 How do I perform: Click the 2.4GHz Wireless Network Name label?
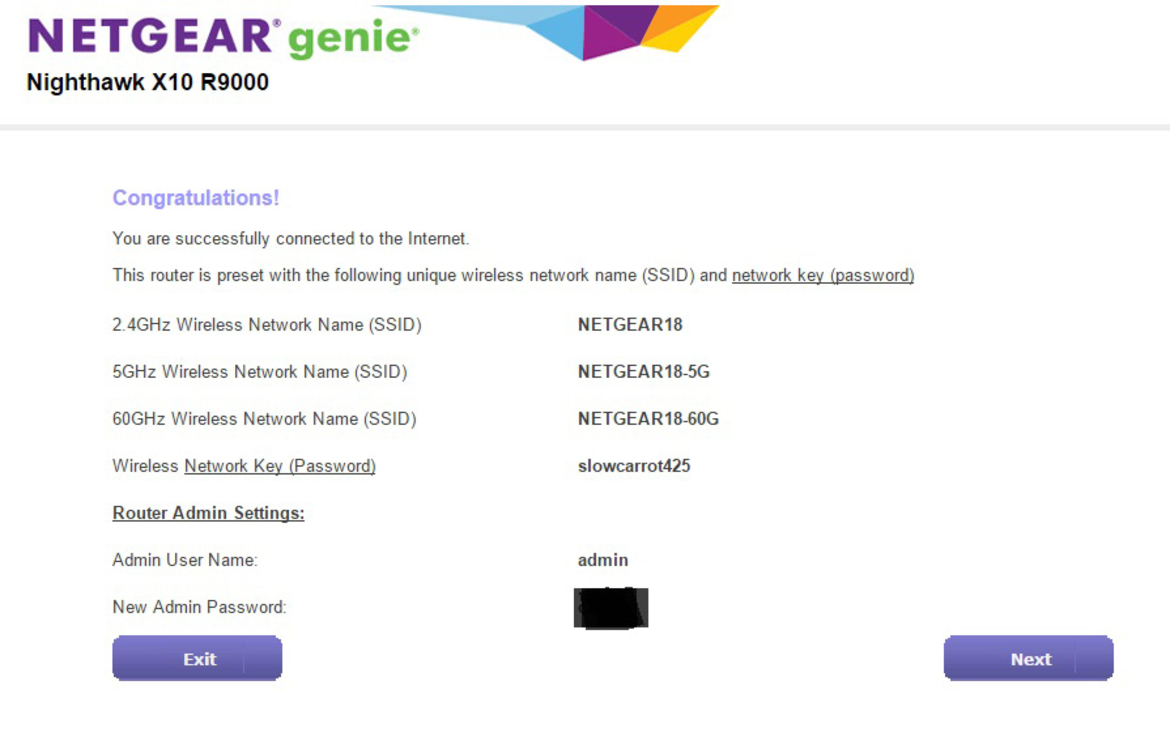click(267, 325)
